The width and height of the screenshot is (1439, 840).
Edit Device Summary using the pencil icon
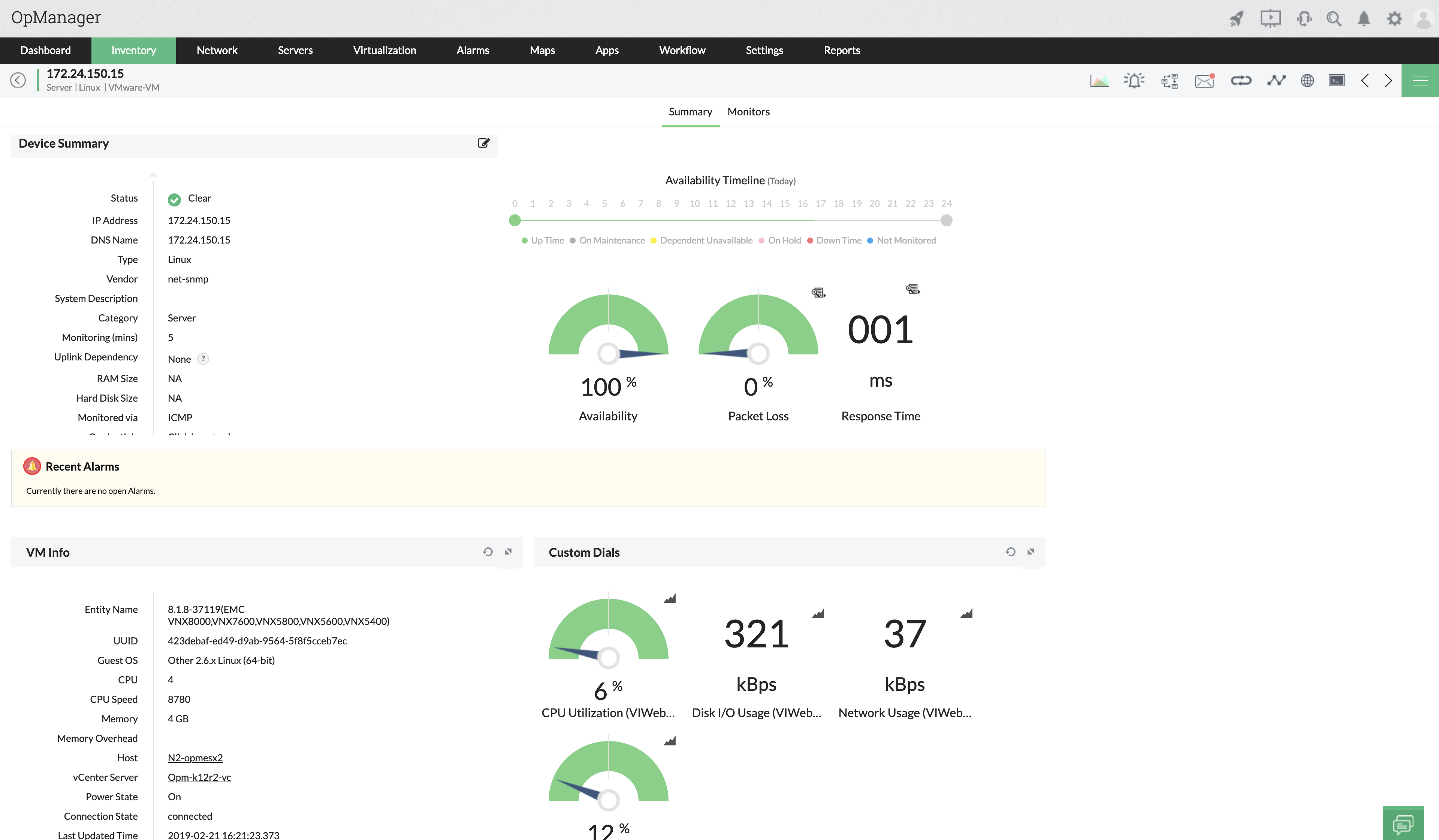(x=483, y=143)
